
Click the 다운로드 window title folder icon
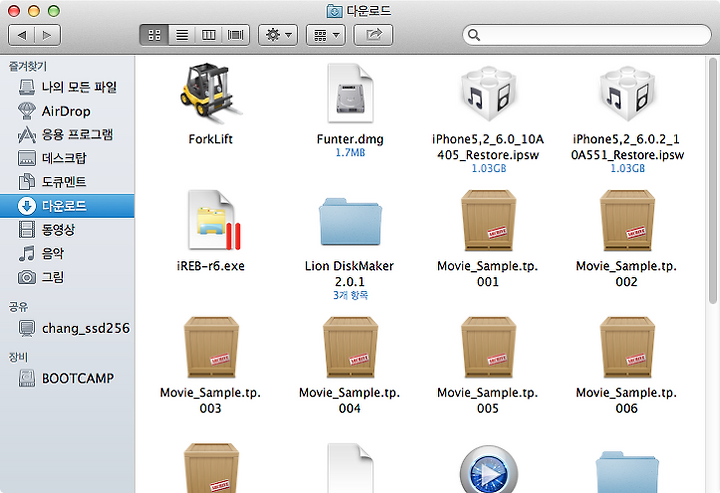[334, 11]
